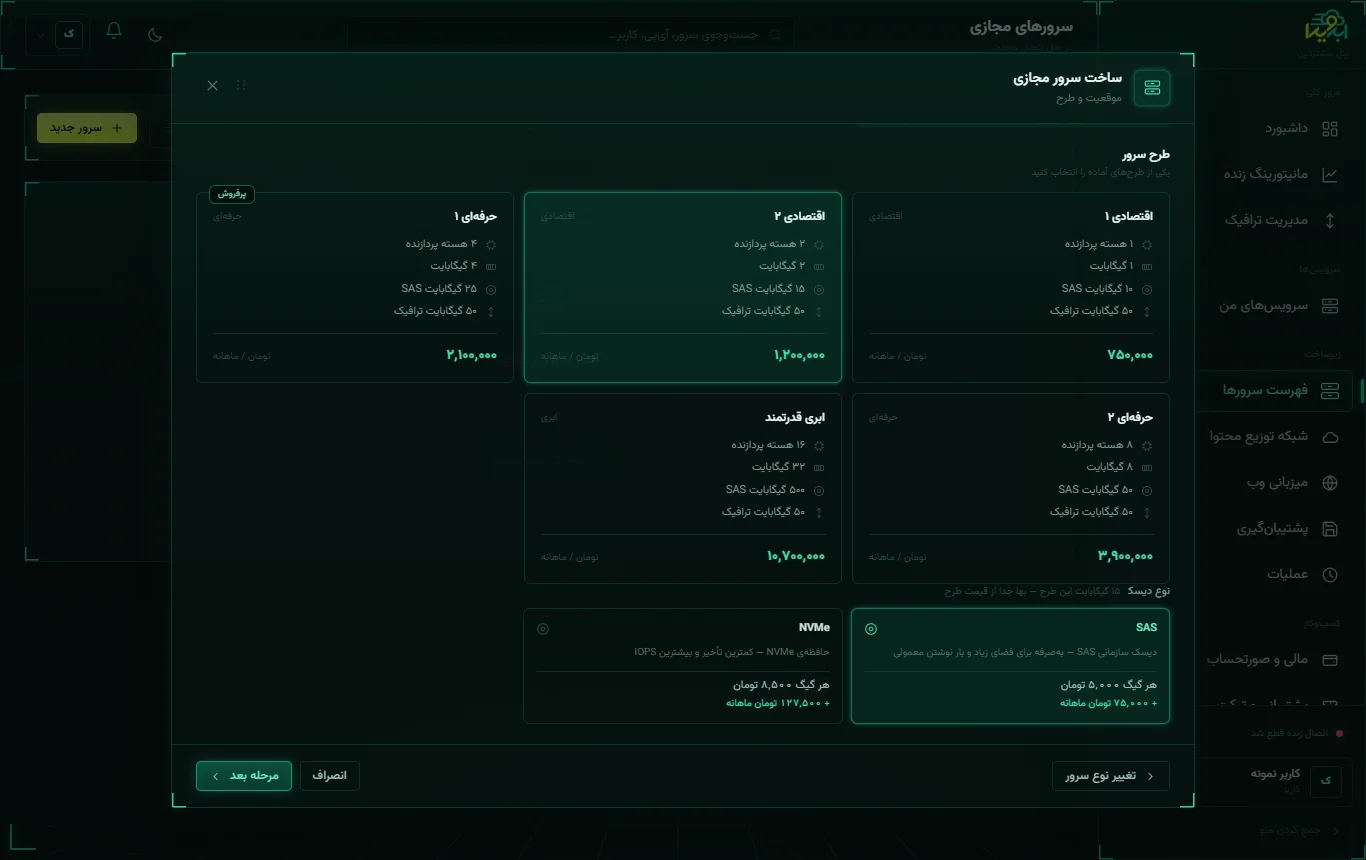Open the پشتیبان‌گیری save-disk icon

click(1329, 529)
